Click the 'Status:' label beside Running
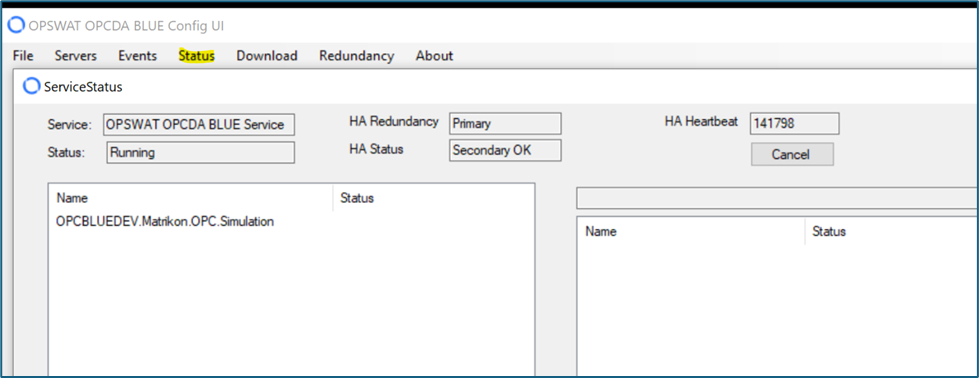Image resolution: width=979 pixels, height=378 pixels. coord(66,153)
